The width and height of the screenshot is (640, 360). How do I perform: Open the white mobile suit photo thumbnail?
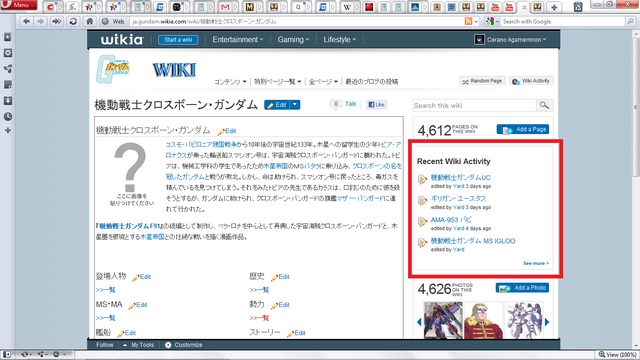click(x=524, y=320)
